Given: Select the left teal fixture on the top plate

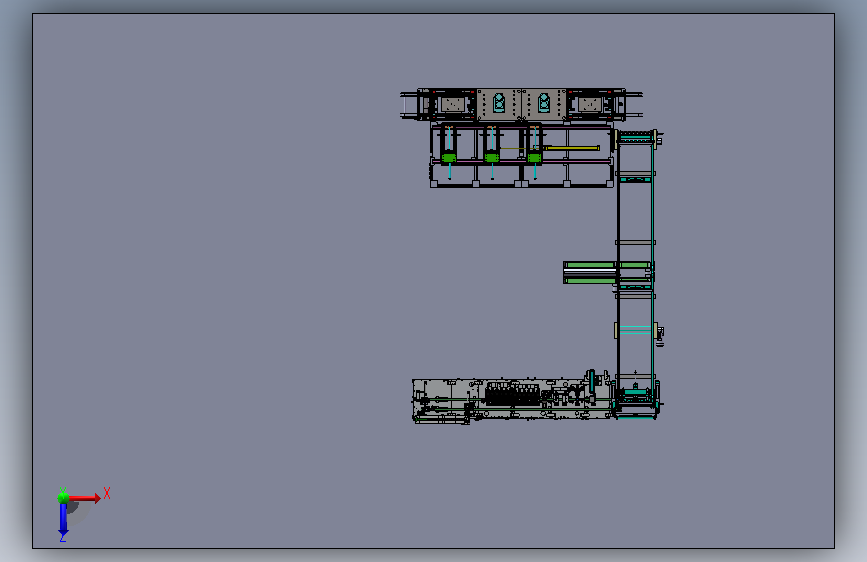Looking at the screenshot, I should (499, 103).
